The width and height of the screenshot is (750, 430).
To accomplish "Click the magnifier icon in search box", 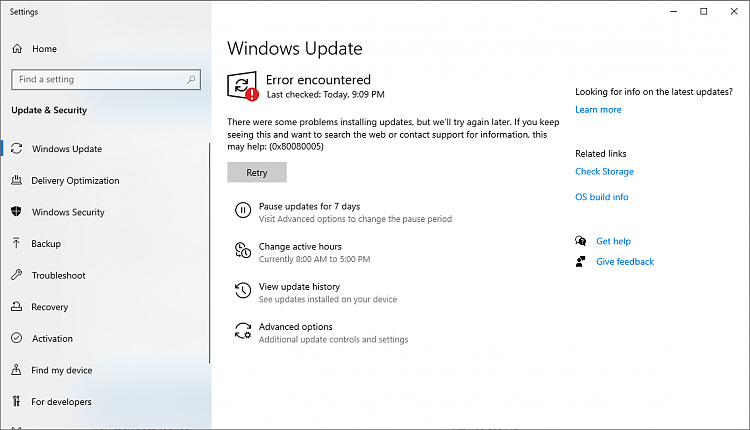I will point(191,79).
